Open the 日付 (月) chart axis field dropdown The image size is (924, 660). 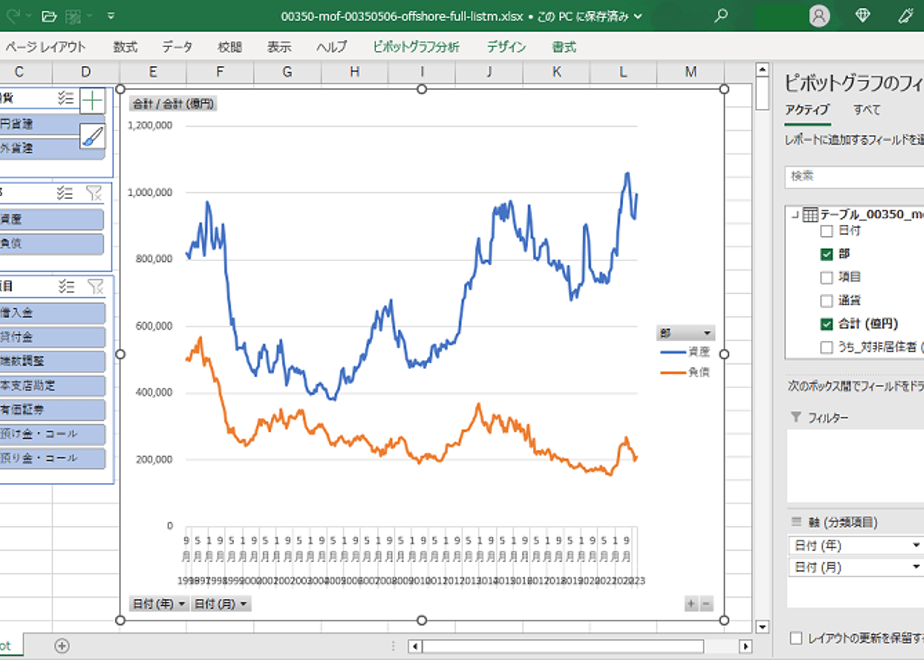pyautogui.click(x=221, y=604)
